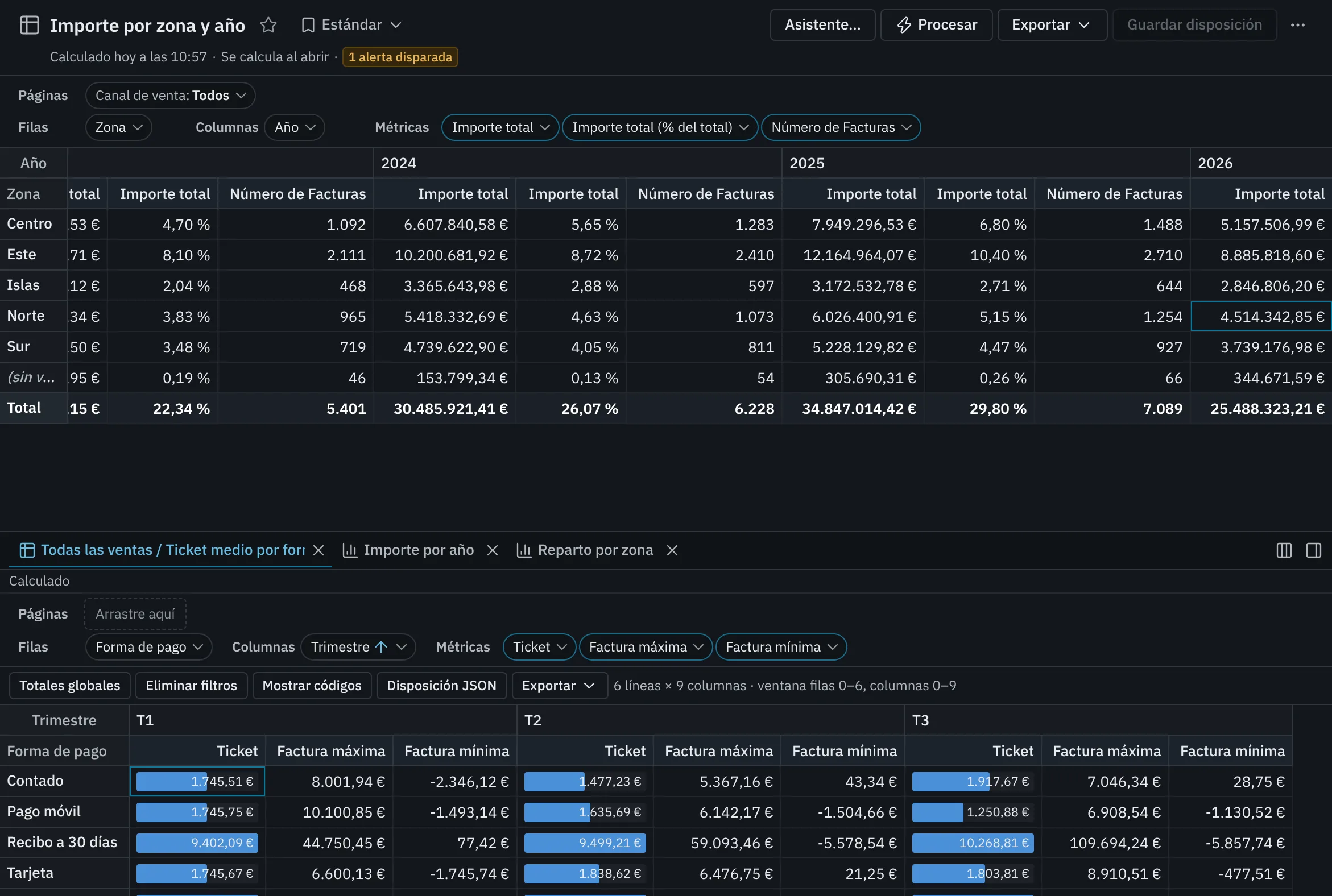Click the split columns layout icon
Image resolution: width=1332 pixels, height=896 pixels.
[x=1284, y=550]
